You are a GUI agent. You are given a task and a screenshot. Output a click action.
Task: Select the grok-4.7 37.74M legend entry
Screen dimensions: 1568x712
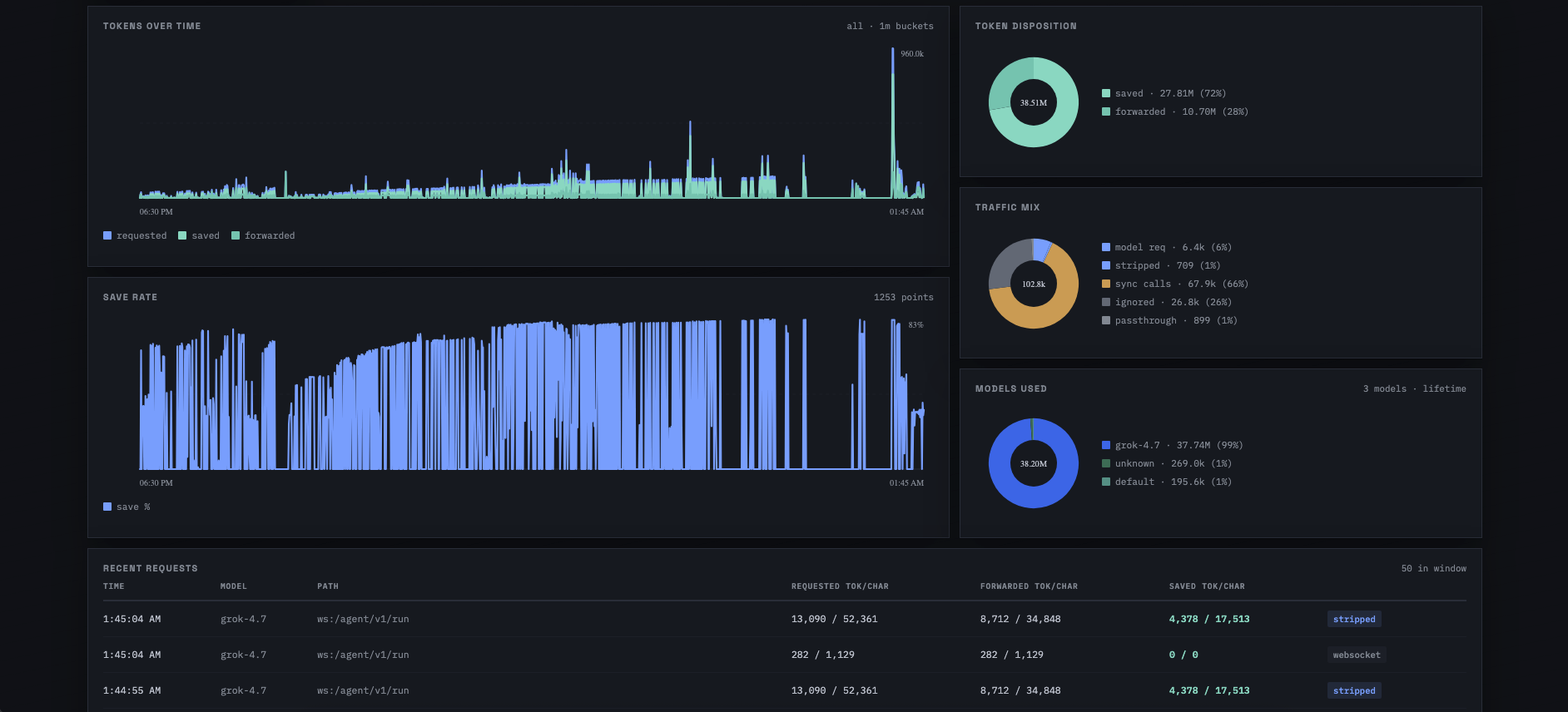(x=1172, y=445)
